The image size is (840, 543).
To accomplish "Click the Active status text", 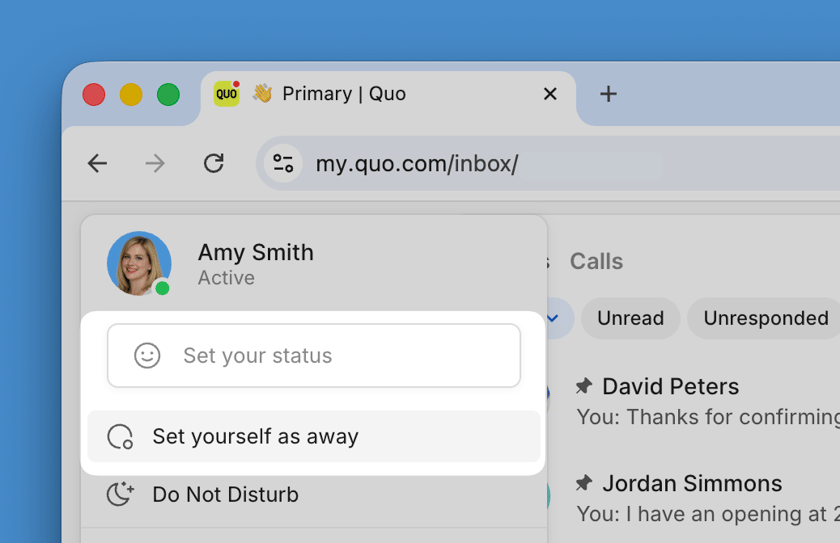I will 226,278.
